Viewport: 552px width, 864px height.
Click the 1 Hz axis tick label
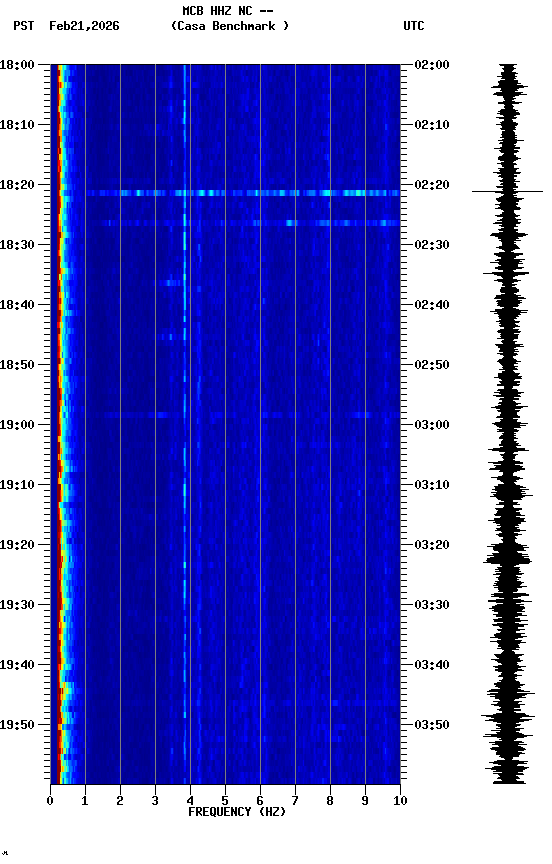click(85, 801)
